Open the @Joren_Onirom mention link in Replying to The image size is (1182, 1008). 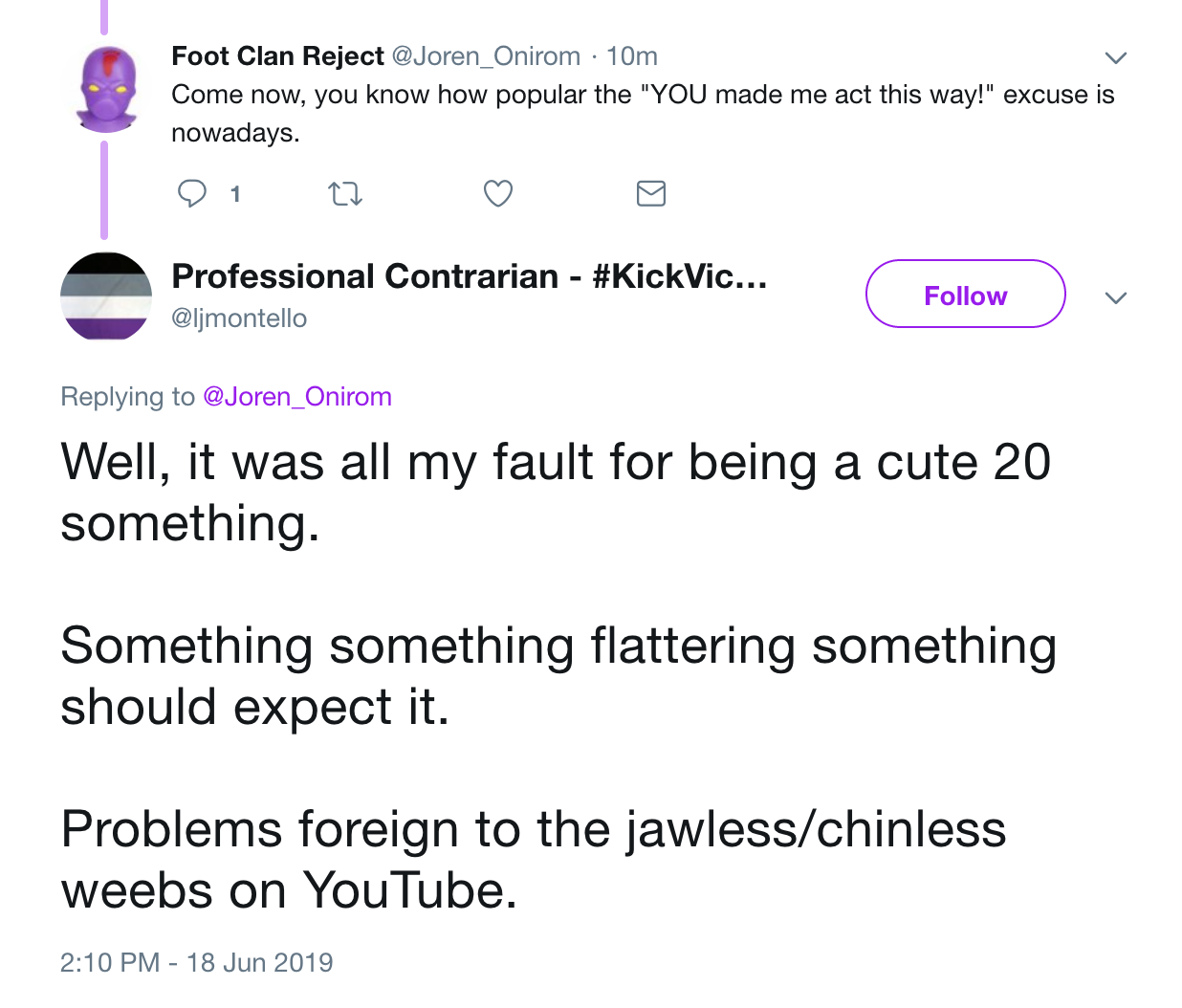coord(297,397)
